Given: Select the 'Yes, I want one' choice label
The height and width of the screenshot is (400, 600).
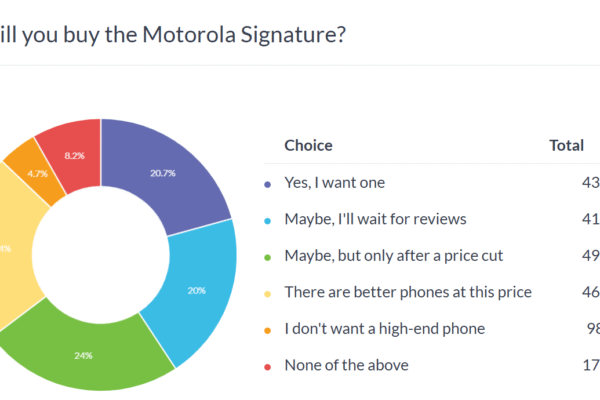Looking at the screenshot, I should tap(334, 183).
